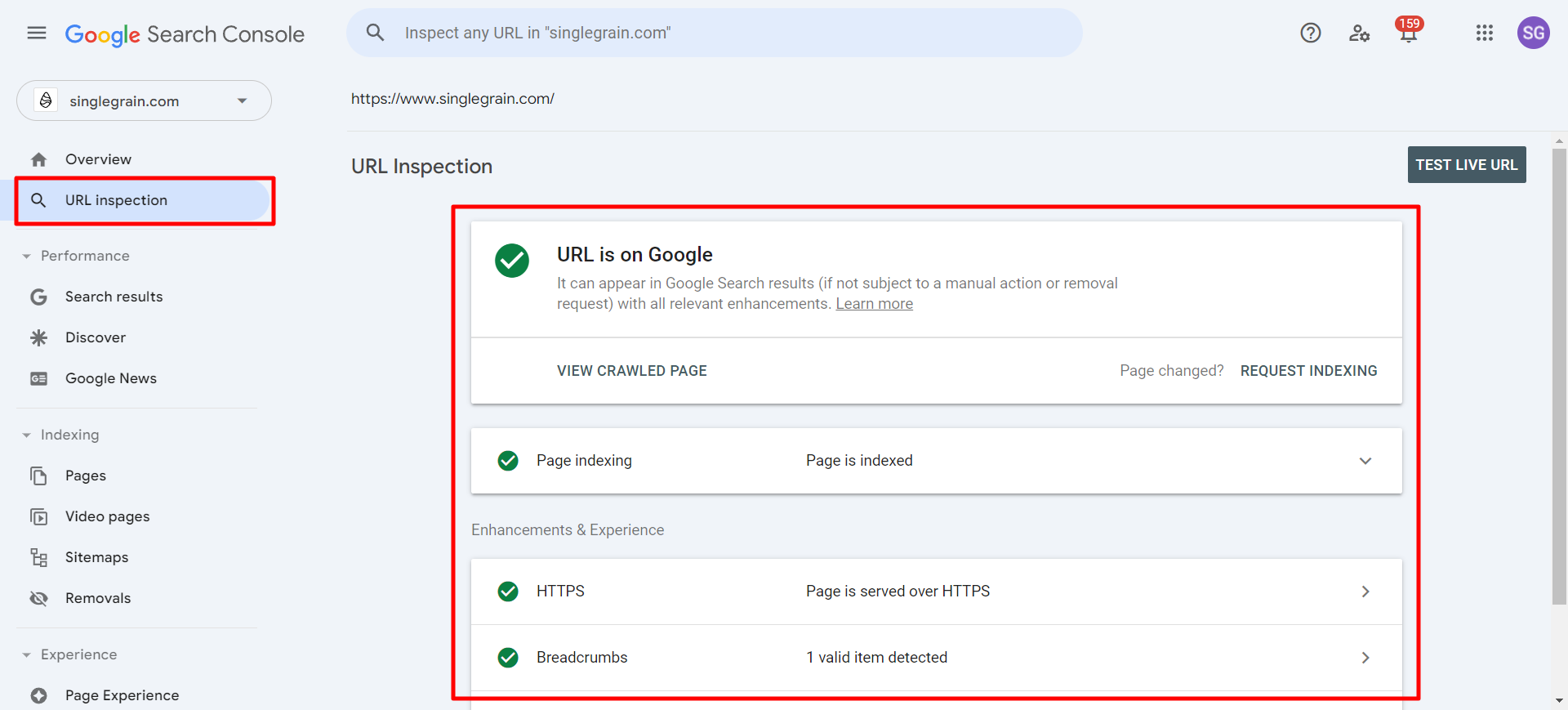Open users and permissions settings icon

click(x=1359, y=33)
